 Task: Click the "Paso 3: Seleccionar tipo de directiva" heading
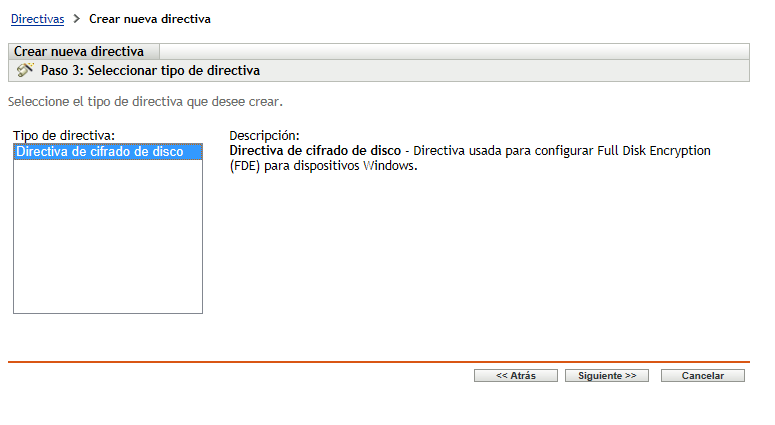pos(150,71)
